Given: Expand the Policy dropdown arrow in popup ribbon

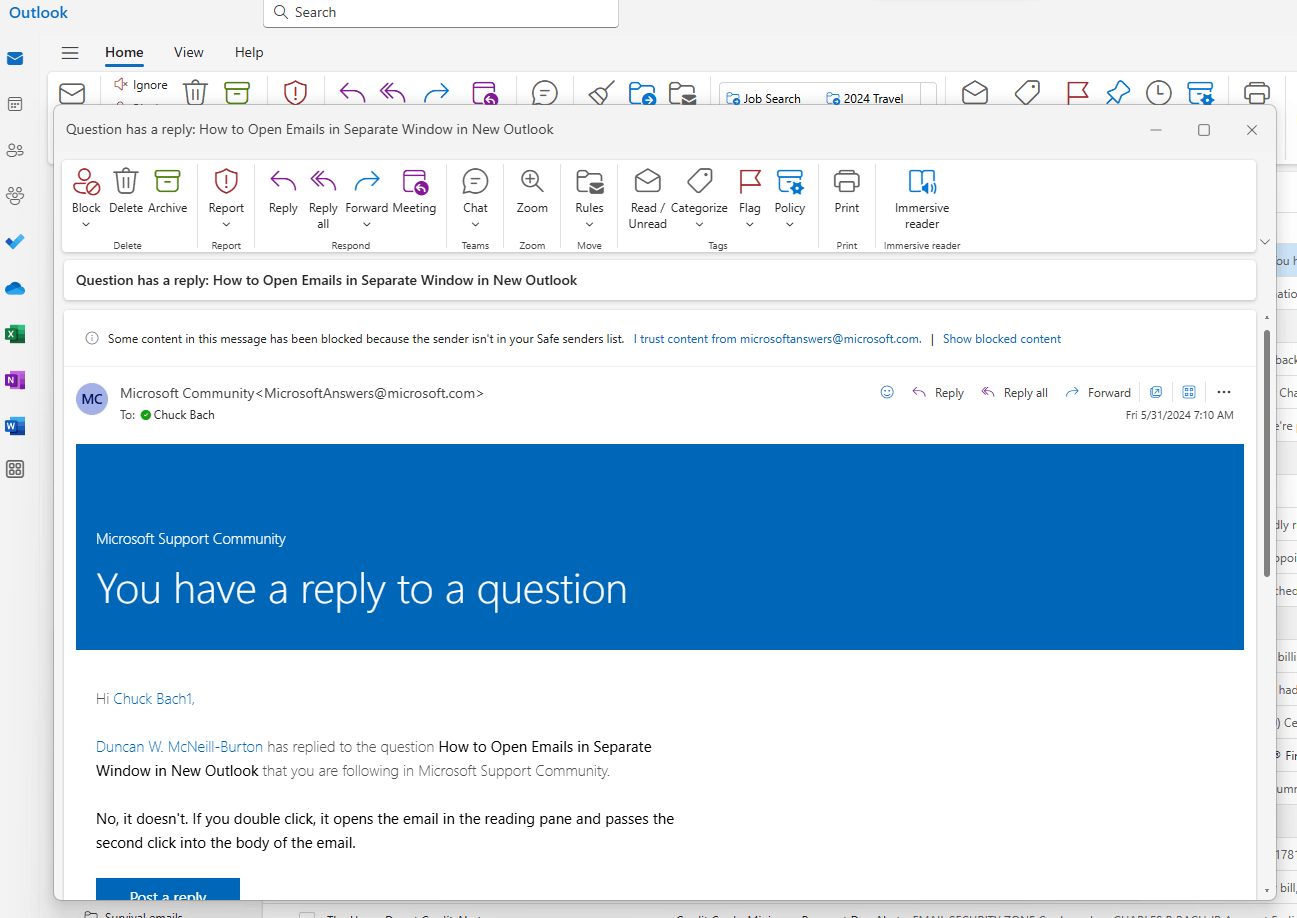Looking at the screenshot, I should point(790,224).
